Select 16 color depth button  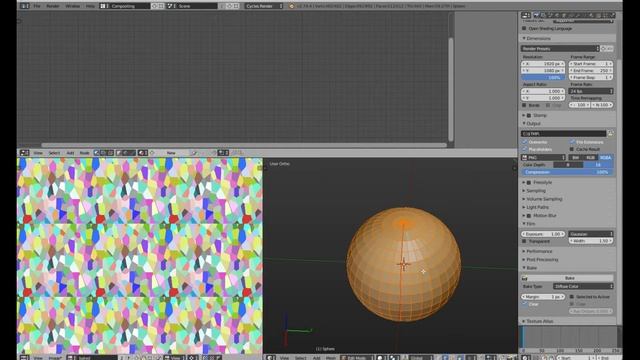[x=598, y=165]
